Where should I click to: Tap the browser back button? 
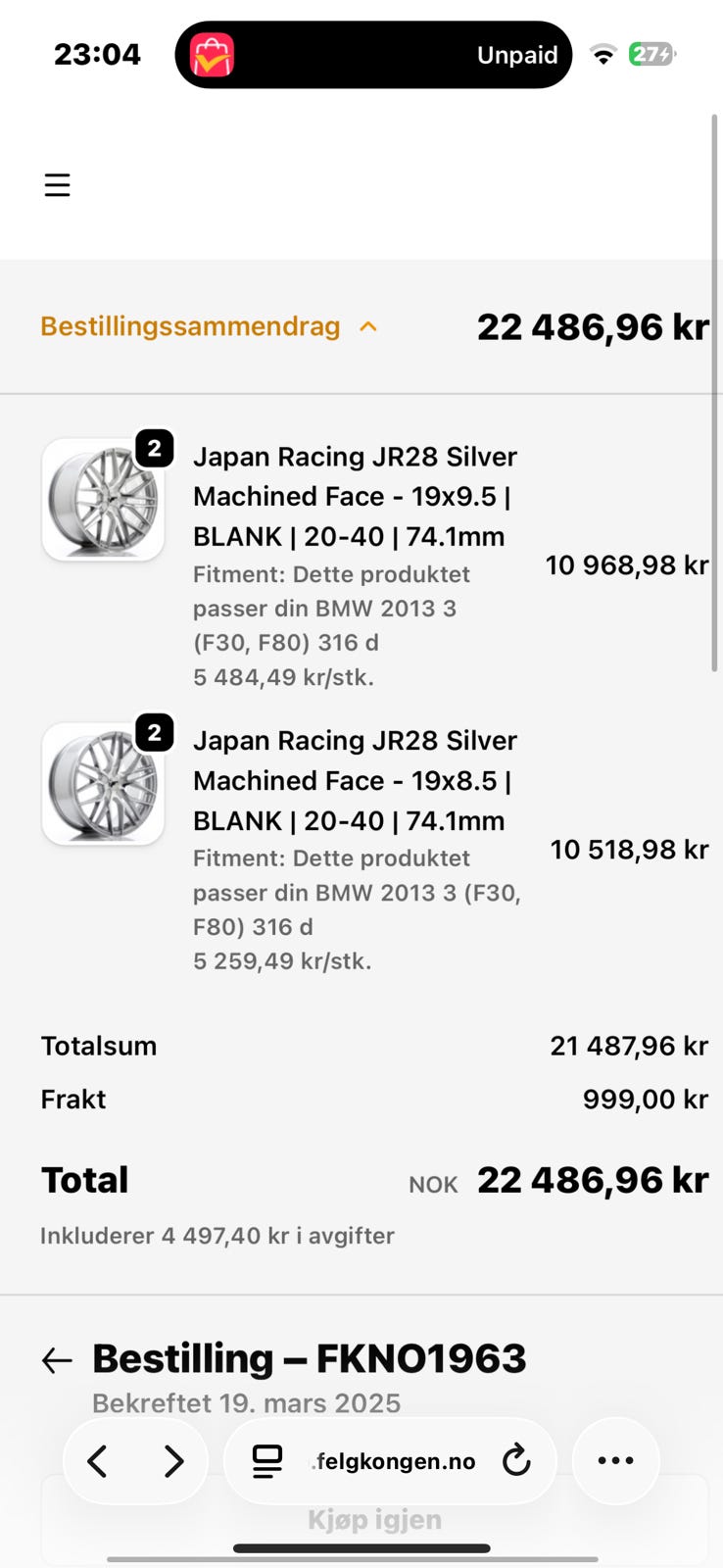tap(98, 1461)
